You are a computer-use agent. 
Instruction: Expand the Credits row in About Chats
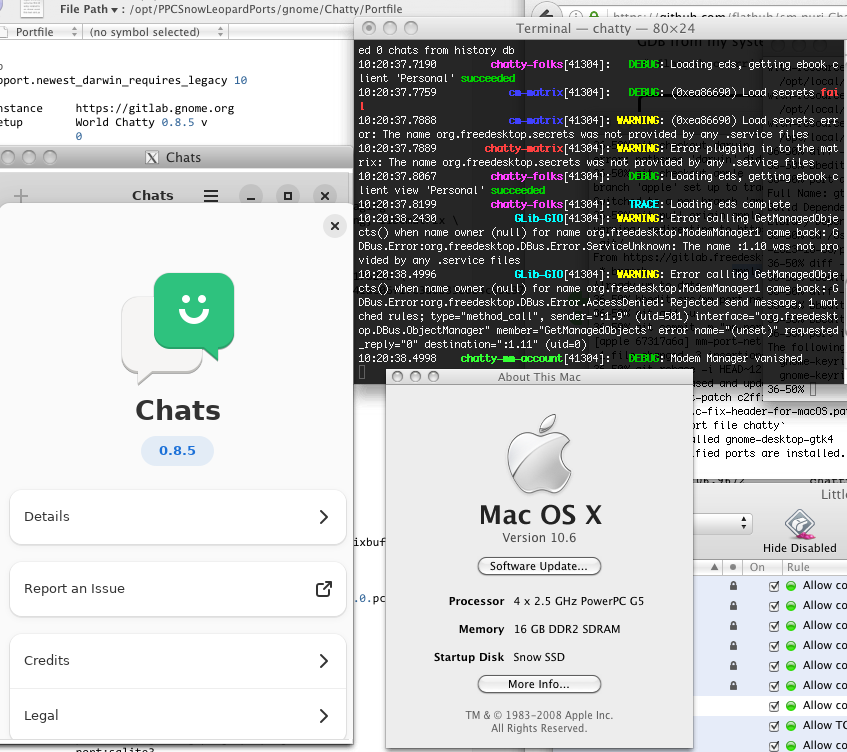click(x=178, y=661)
